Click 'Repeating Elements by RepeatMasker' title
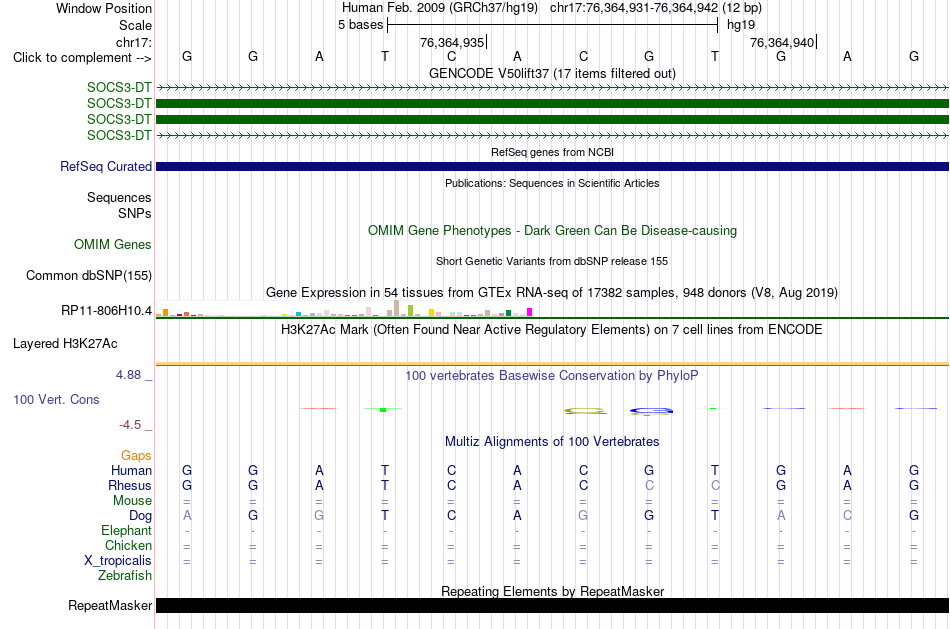The height and width of the screenshot is (629, 950). (x=552, y=591)
